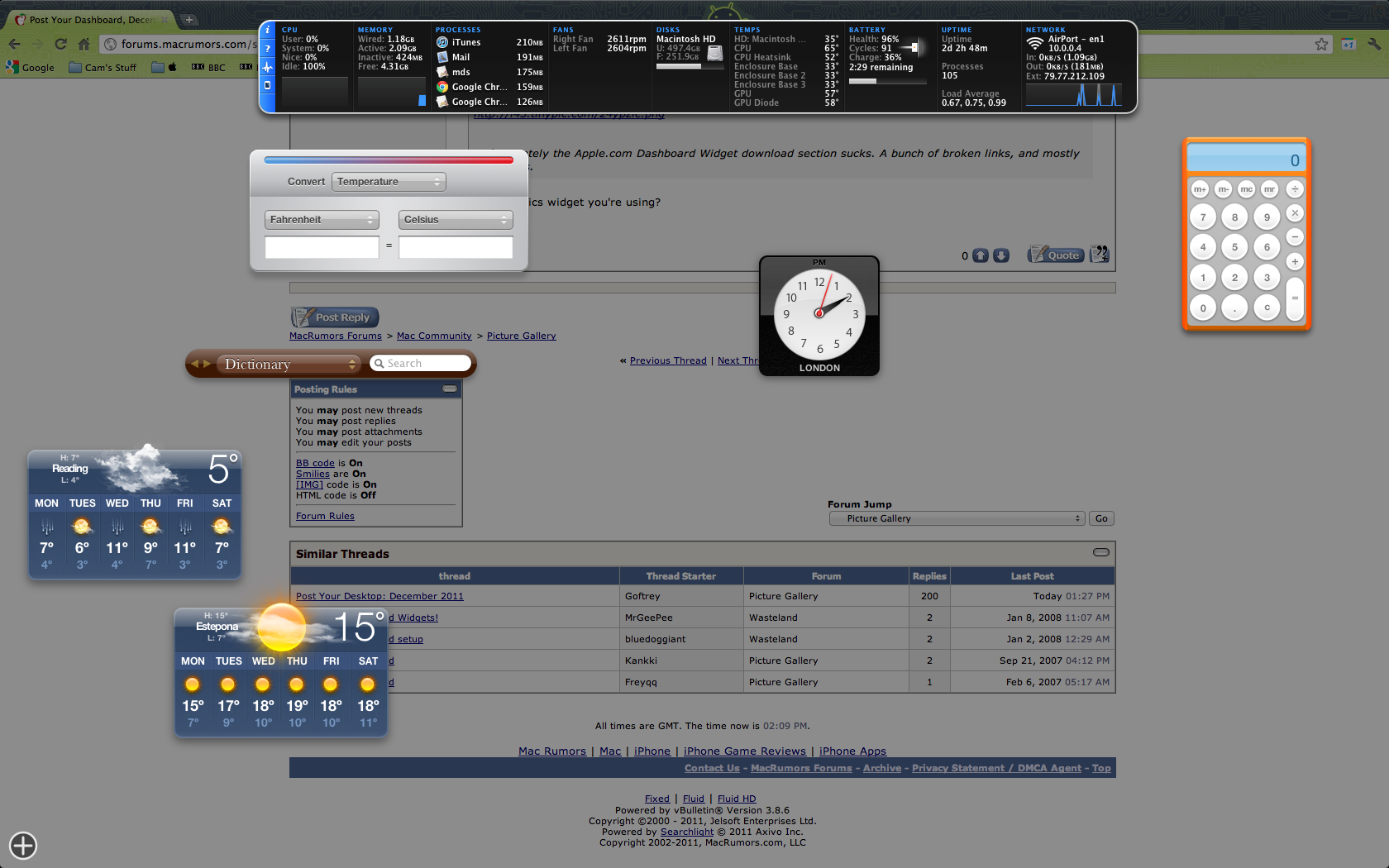Open the Forum Rules link
The height and width of the screenshot is (868, 1389).
click(x=325, y=516)
